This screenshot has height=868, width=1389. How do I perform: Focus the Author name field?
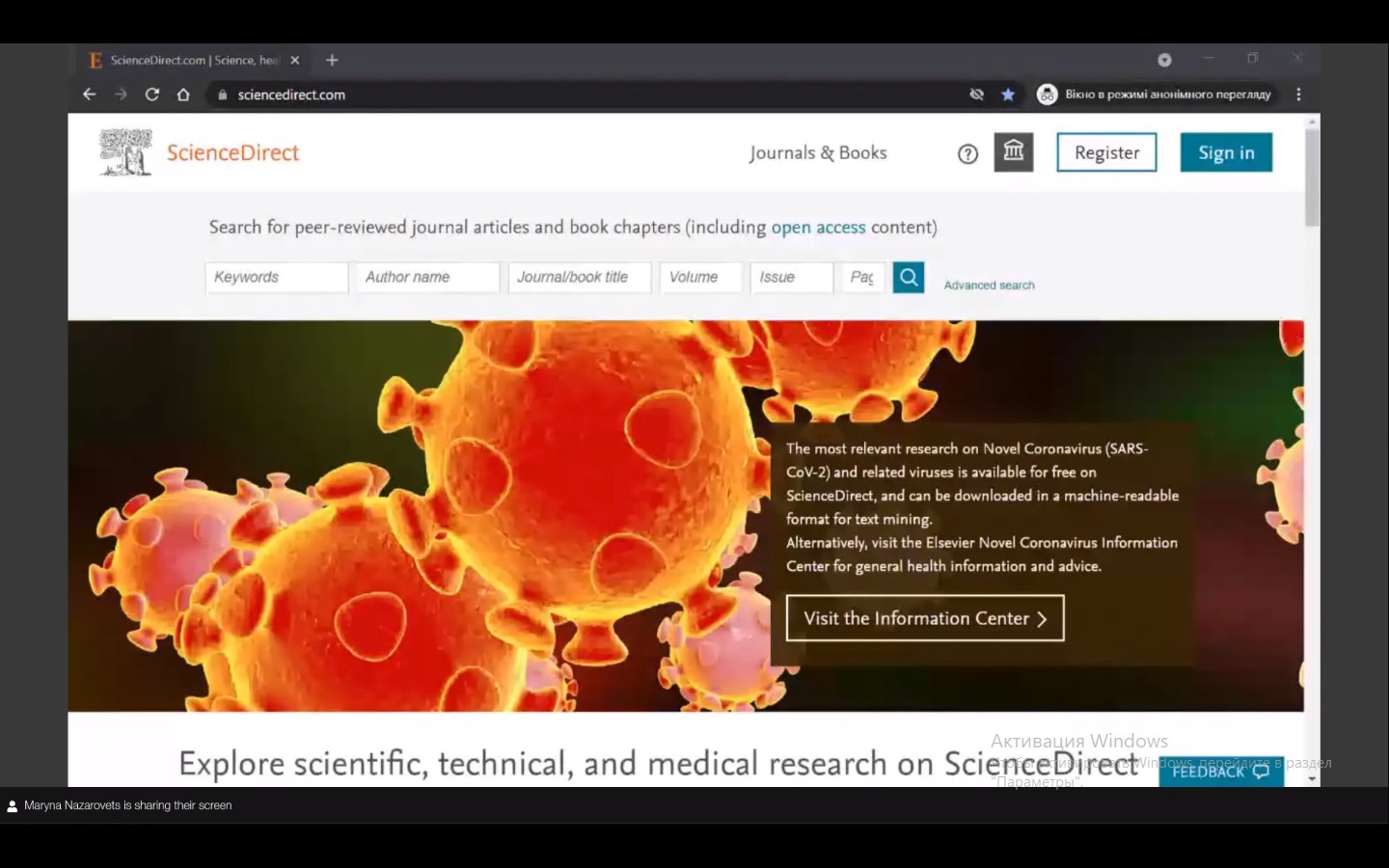[427, 277]
